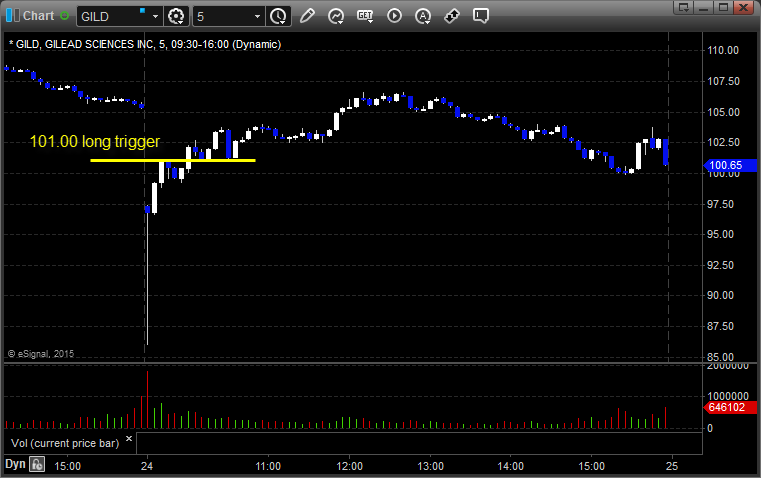Click the 90.00 price axis label
The height and width of the screenshot is (478, 761).
[x=720, y=296]
